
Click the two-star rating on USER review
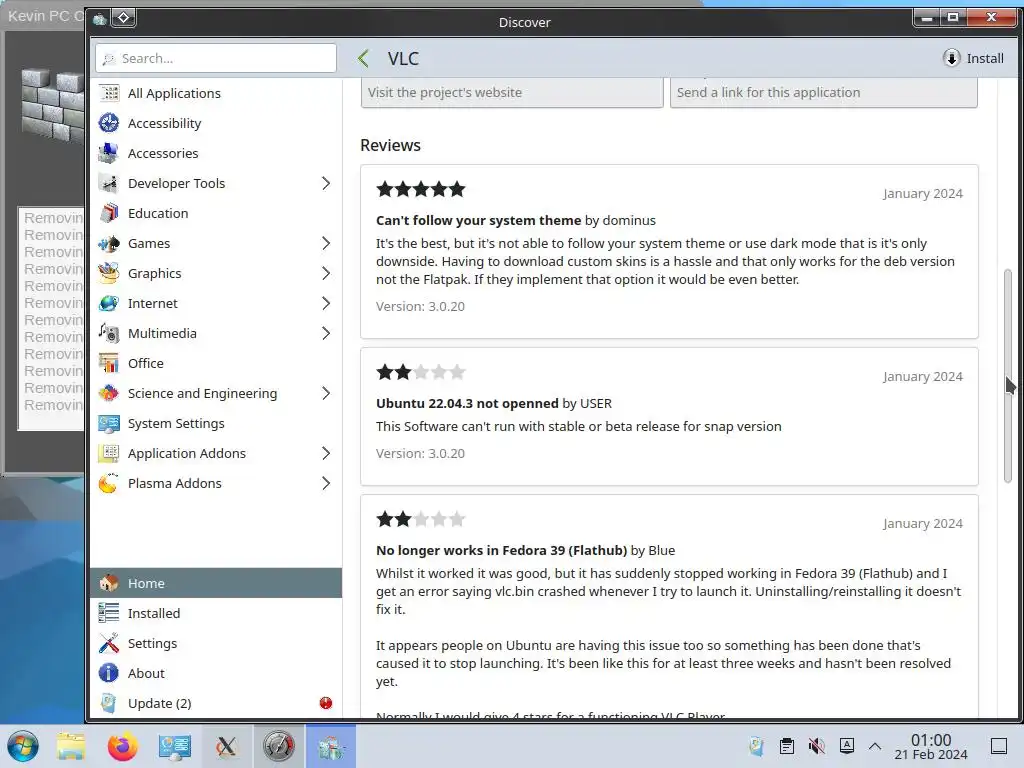point(421,372)
